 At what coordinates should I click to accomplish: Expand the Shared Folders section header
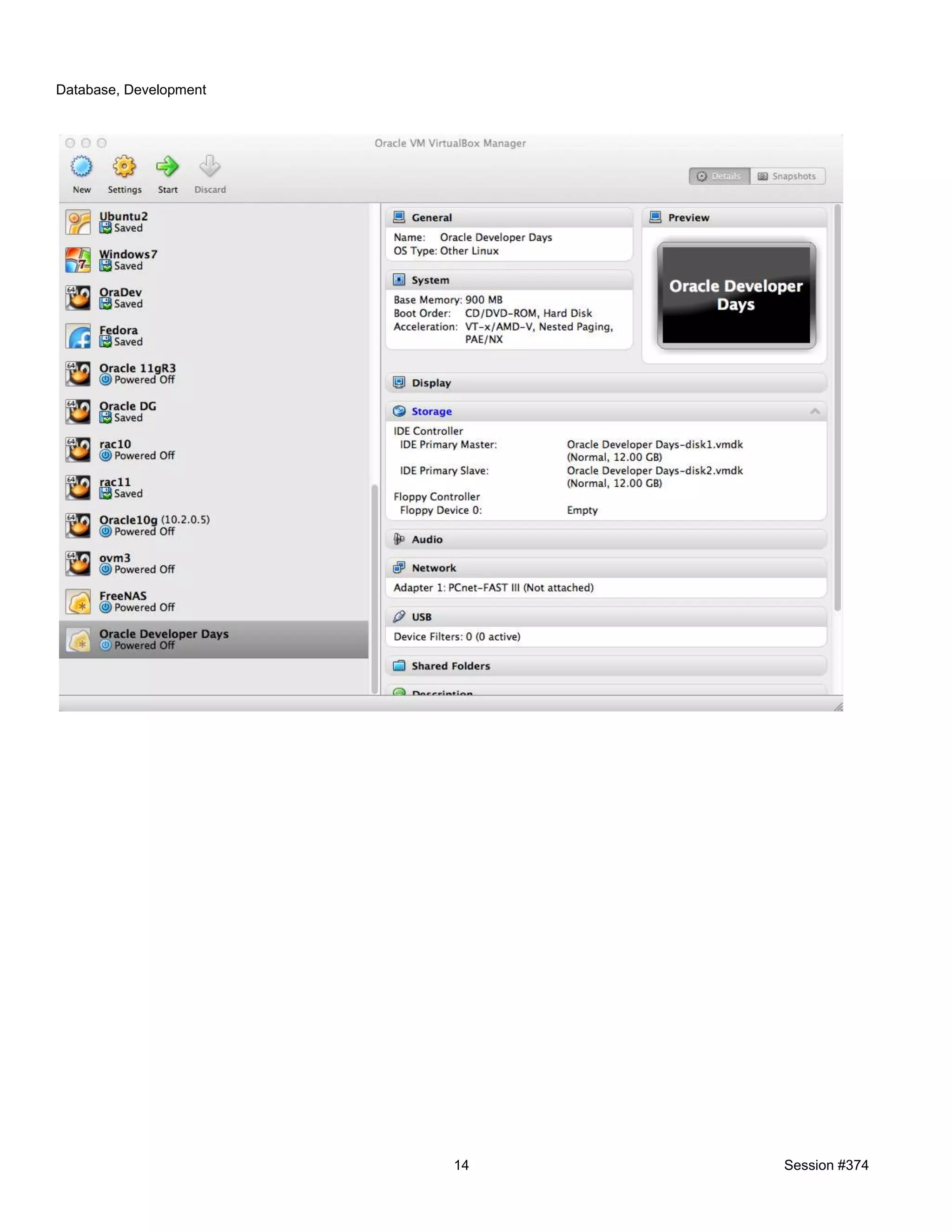(606, 666)
